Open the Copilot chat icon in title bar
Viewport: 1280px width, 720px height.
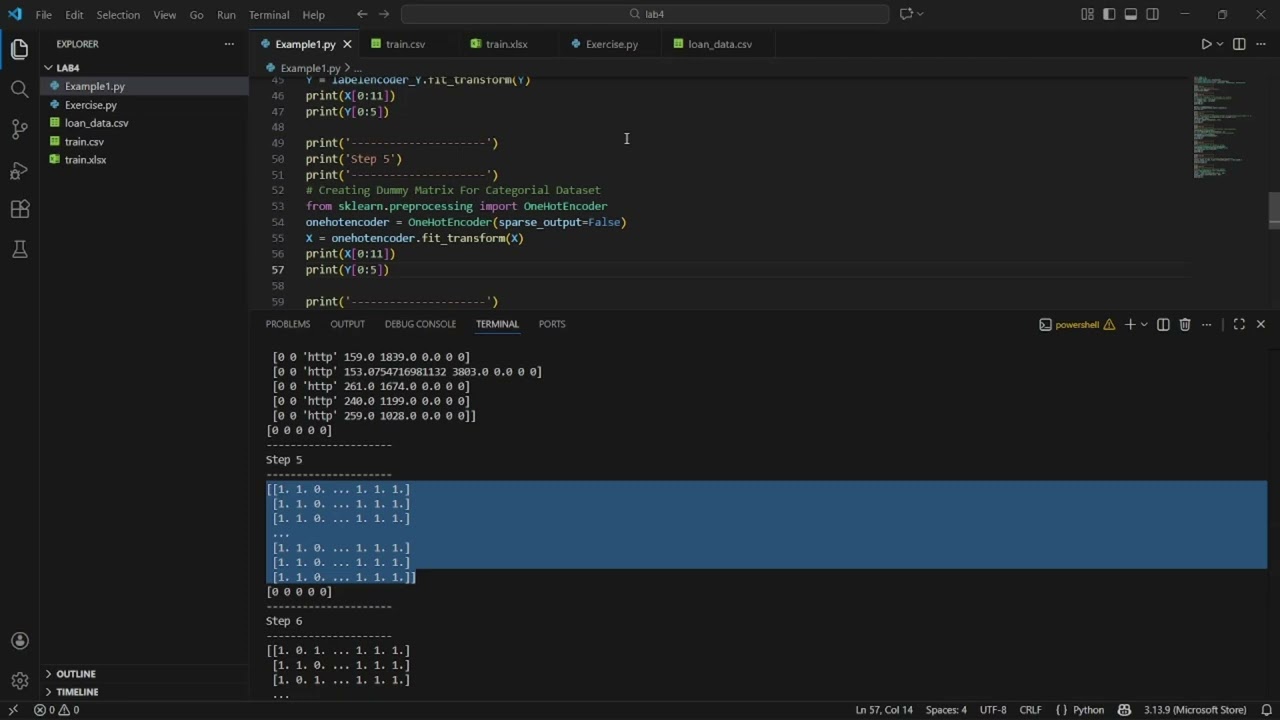[906, 14]
